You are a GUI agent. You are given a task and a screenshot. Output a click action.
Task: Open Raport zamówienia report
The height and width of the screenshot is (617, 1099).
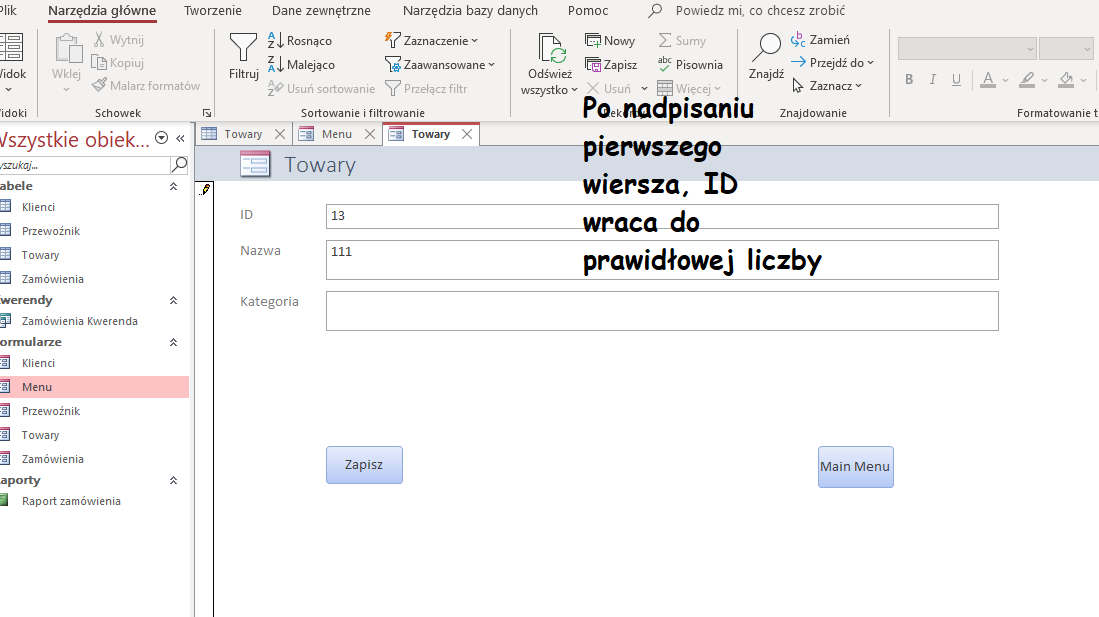(x=71, y=501)
